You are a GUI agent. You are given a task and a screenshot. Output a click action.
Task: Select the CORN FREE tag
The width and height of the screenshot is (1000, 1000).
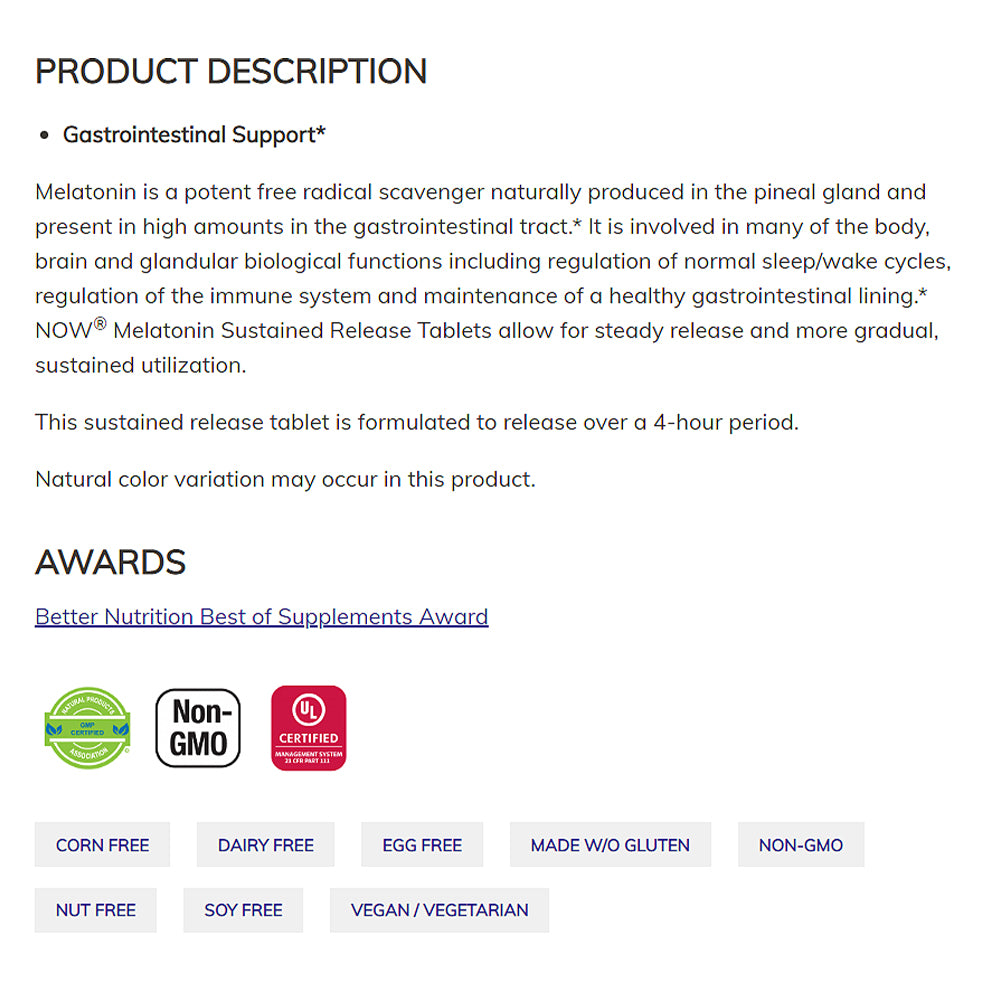coord(102,845)
